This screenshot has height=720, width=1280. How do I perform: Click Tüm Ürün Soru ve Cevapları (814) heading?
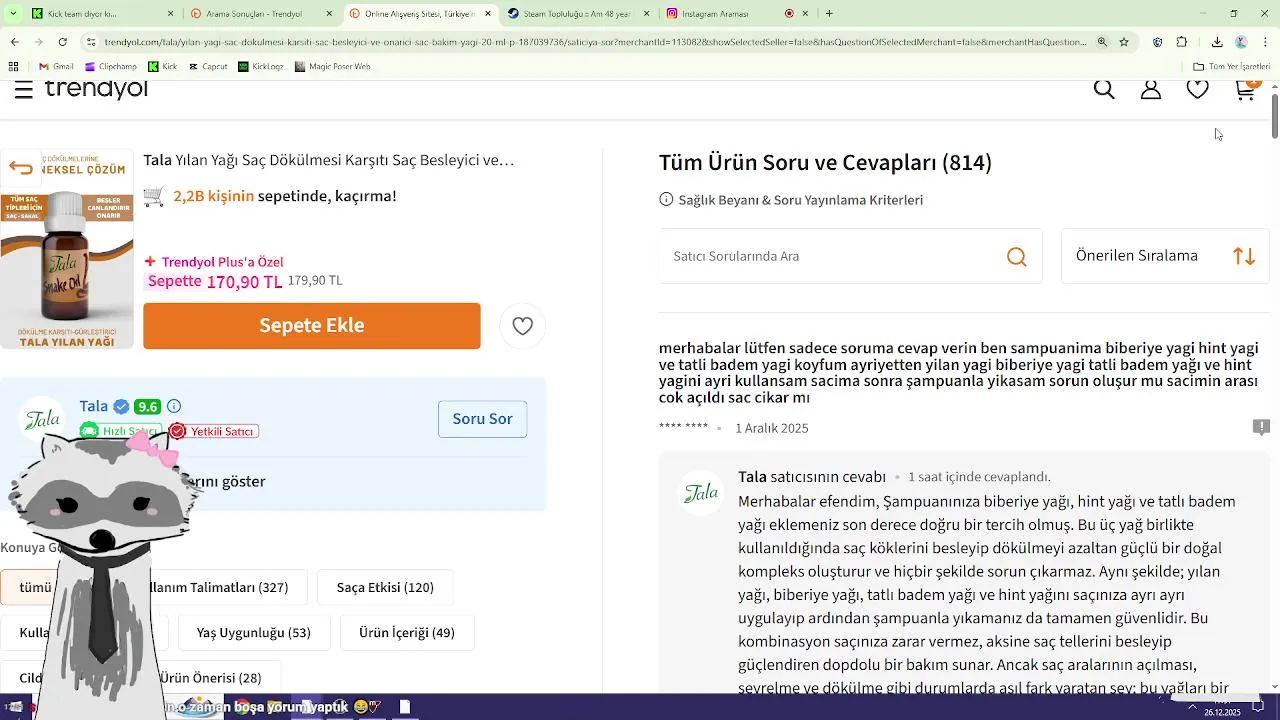coord(825,163)
